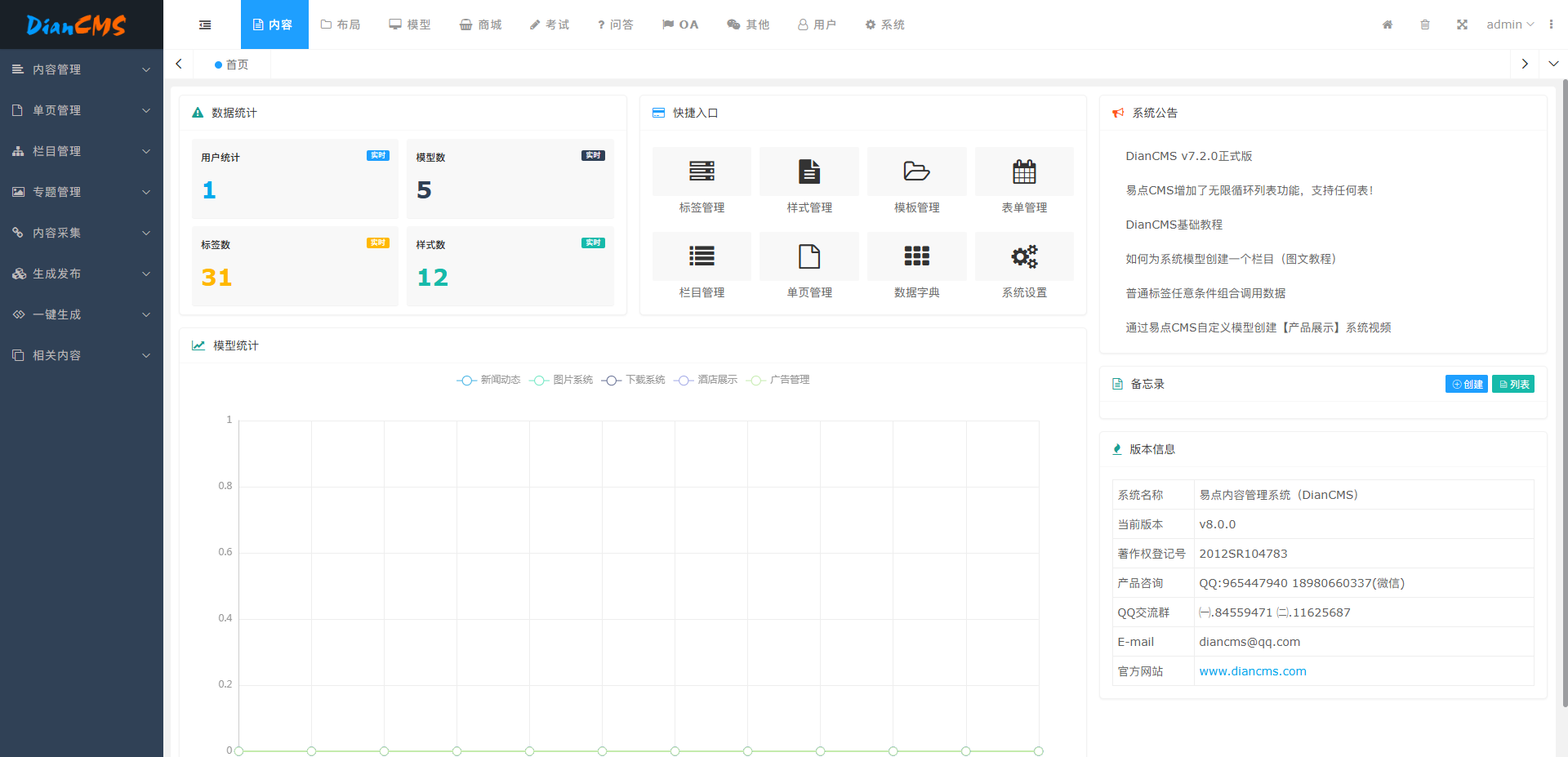Screen dimensions: 1568x757
Task: Open 模板管理 folder icon
Action: click(916, 171)
